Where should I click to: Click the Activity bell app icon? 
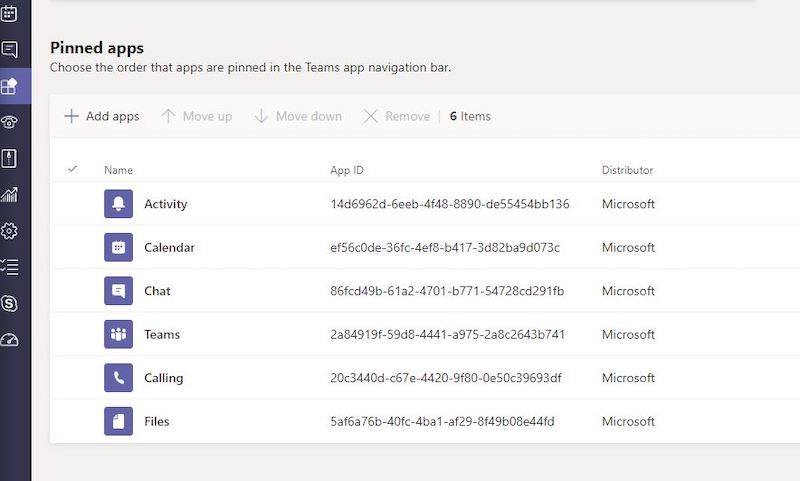tap(118, 204)
